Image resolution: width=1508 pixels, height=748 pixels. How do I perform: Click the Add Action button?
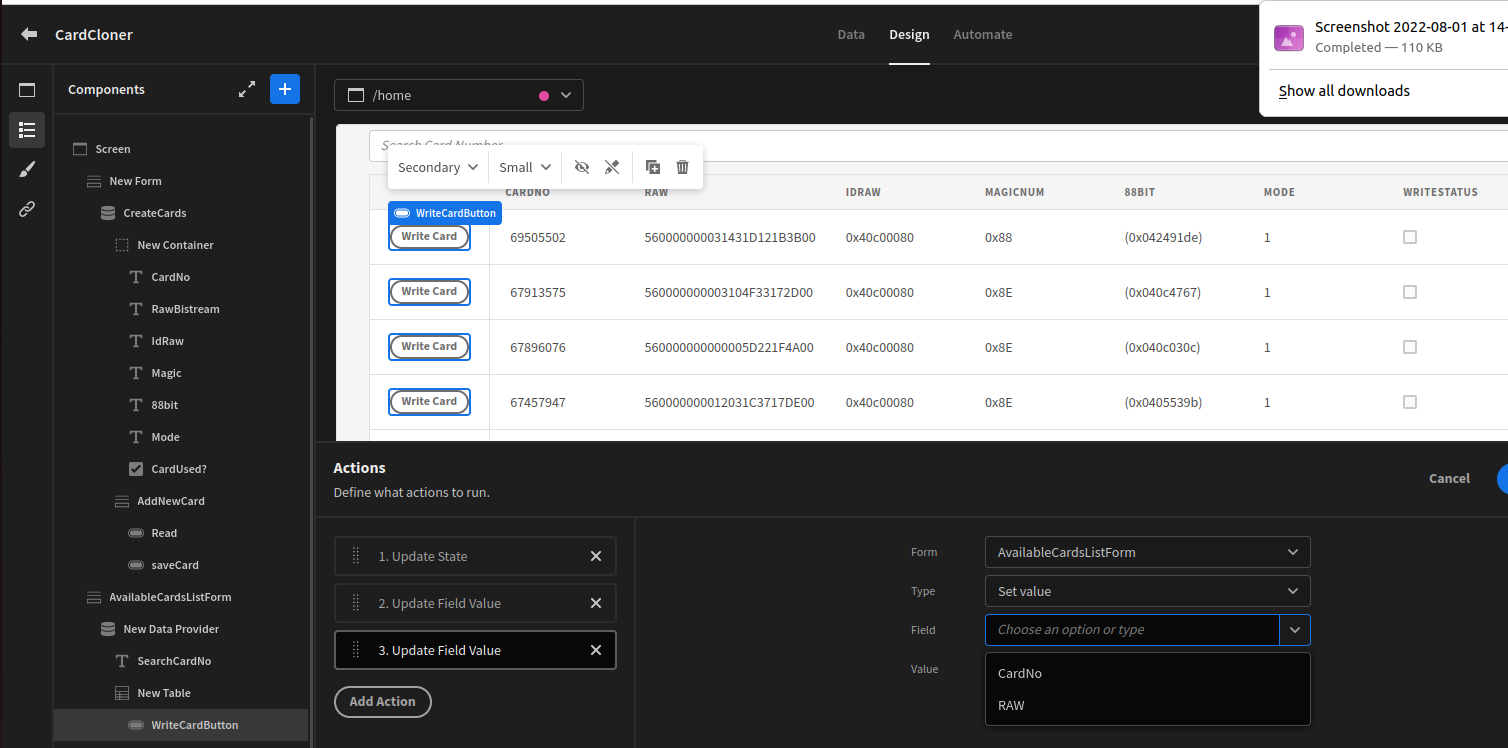point(383,702)
